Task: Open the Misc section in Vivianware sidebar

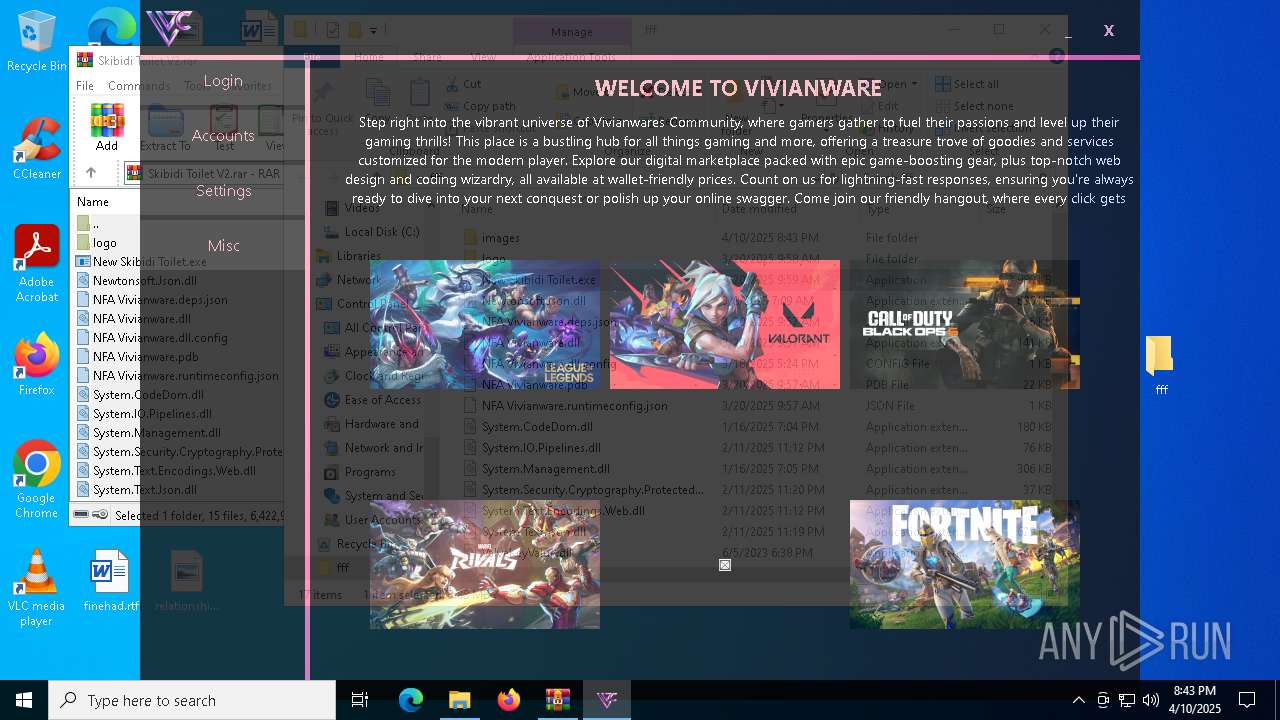Action: coord(223,246)
